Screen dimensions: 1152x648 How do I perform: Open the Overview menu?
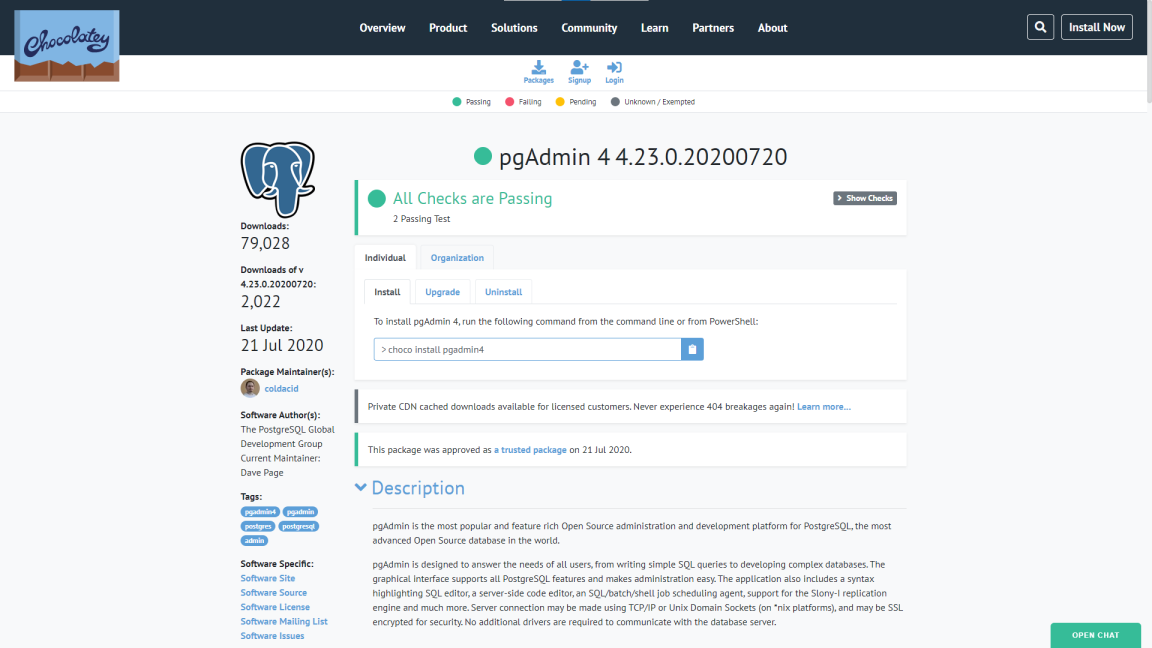(382, 28)
